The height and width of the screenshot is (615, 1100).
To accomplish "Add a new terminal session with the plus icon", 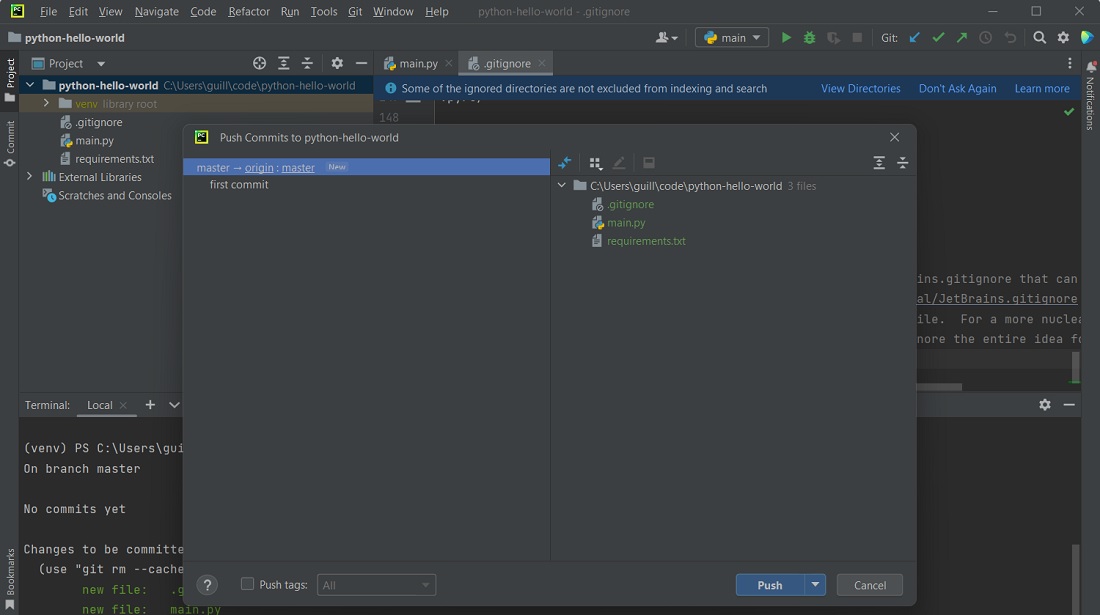I will [149, 405].
